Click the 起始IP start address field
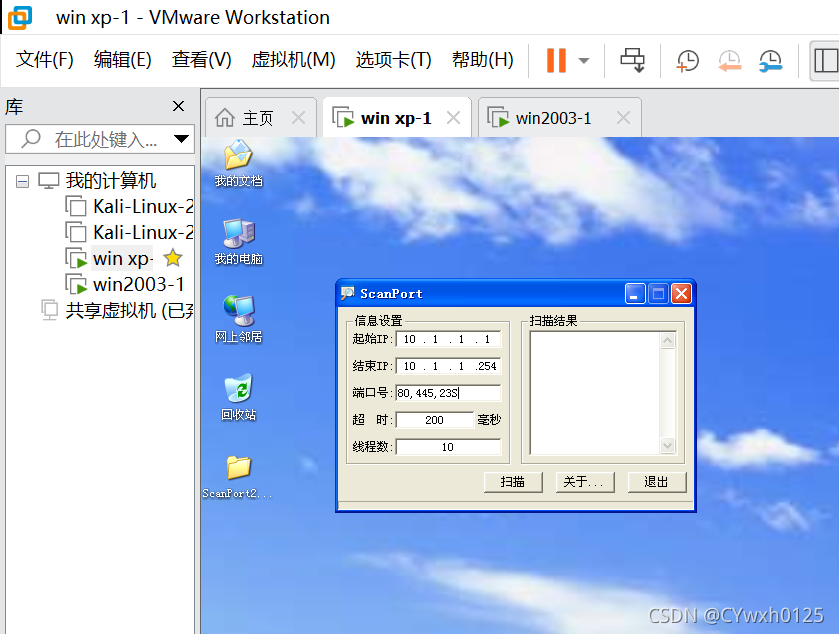 pyautogui.click(x=448, y=339)
